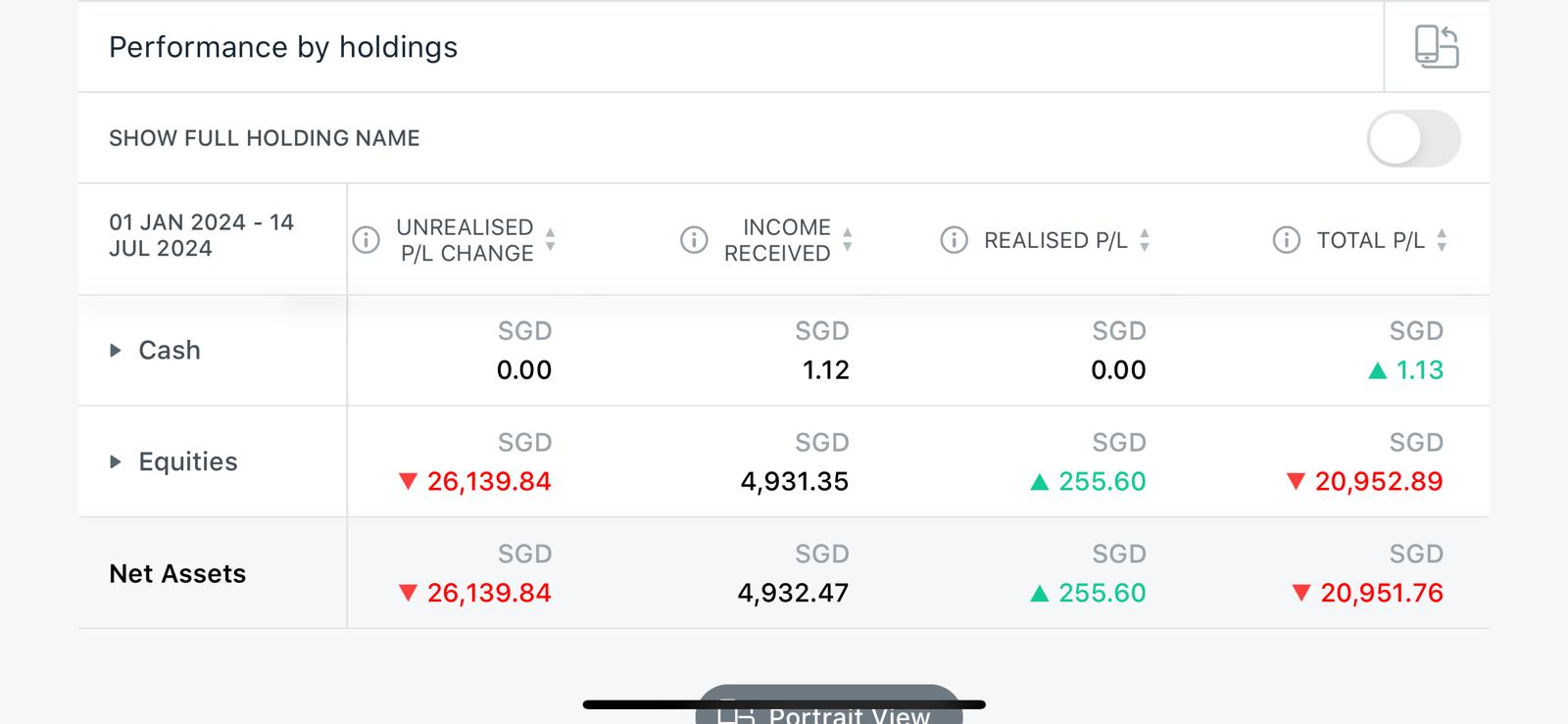The image size is (1568, 724).
Task: Select Equities income value 4,931.35
Action: (795, 482)
